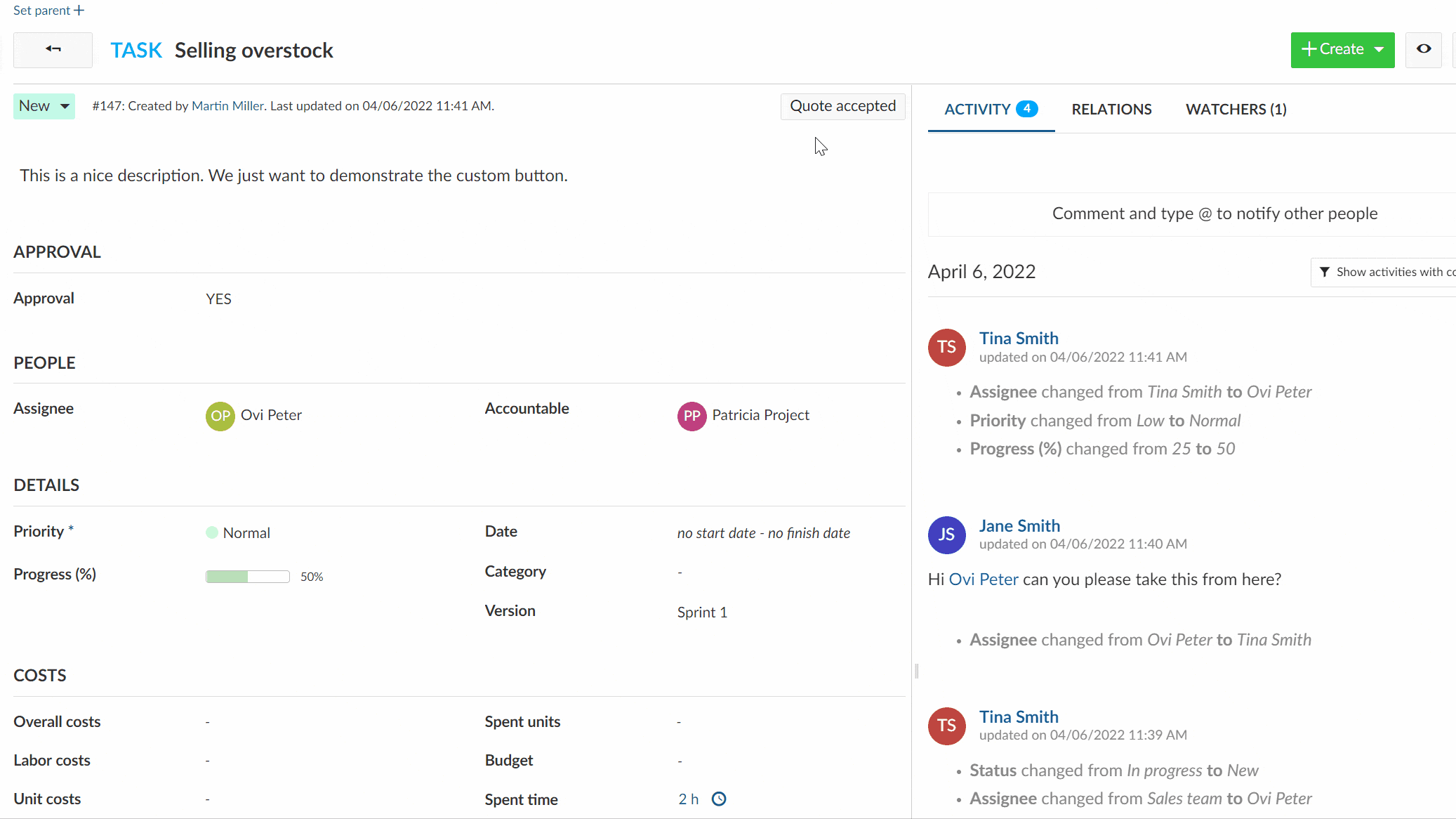Click the 50% progress bar
The height and width of the screenshot is (819, 1456).
247,577
